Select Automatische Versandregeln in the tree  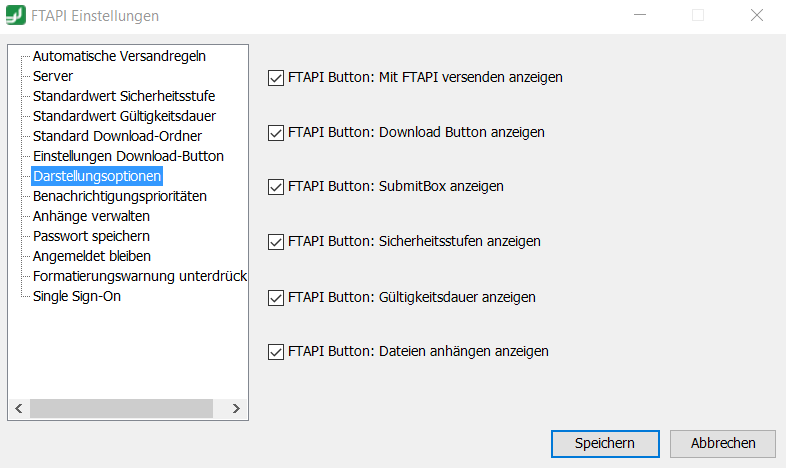click(119, 56)
